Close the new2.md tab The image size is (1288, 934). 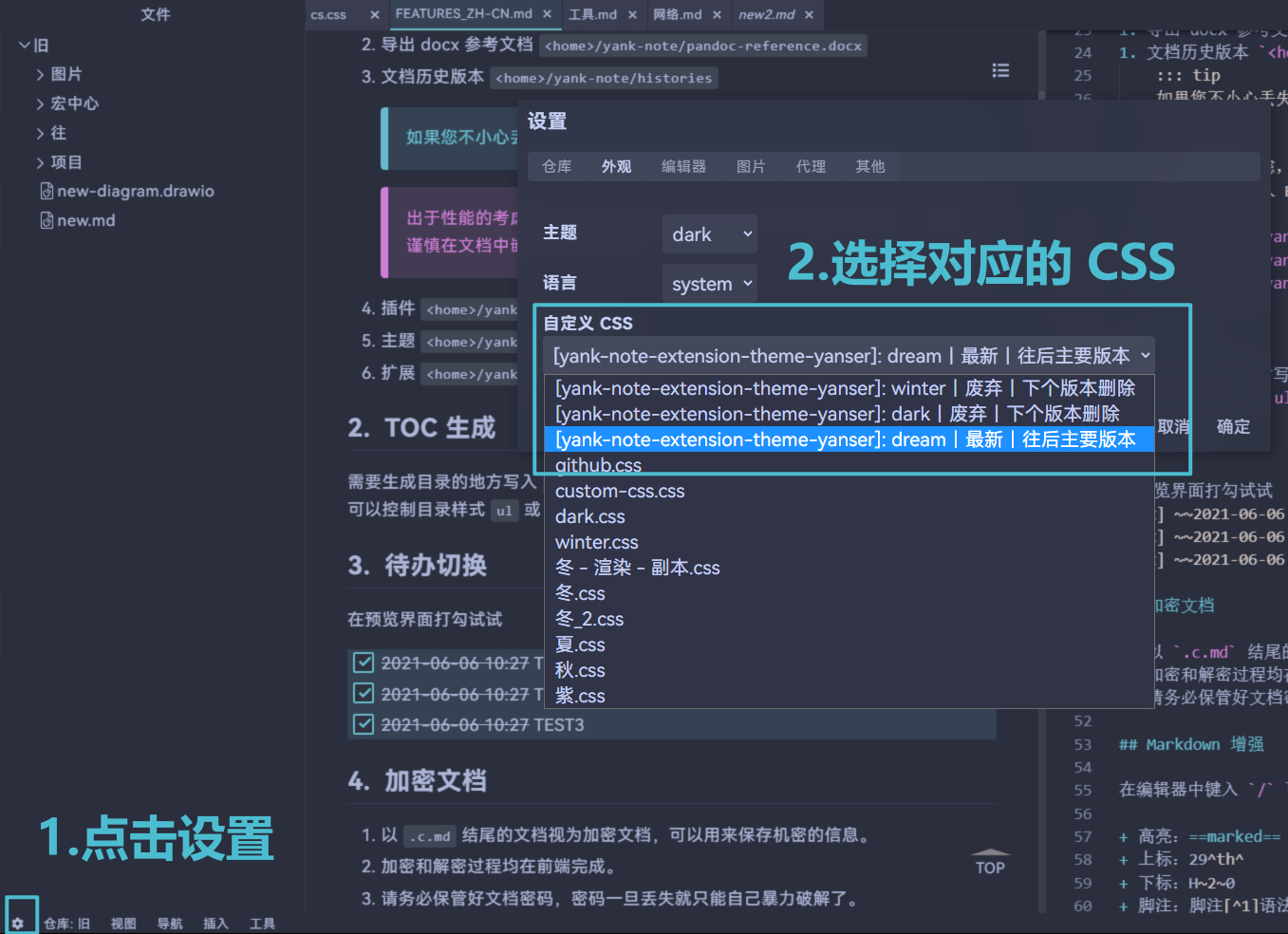(809, 14)
